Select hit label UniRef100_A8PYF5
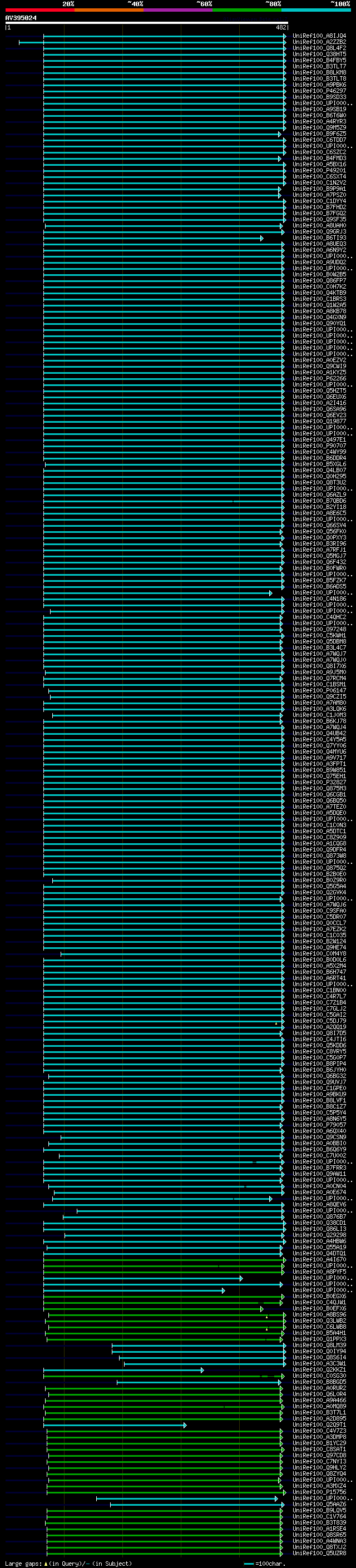The height and width of the screenshot is (1568, 356). tap(319, 1272)
